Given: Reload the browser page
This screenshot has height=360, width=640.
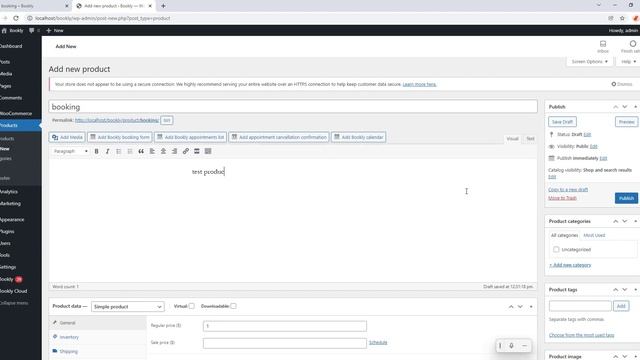Looking at the screenshot, I should (x=16, y=18).
